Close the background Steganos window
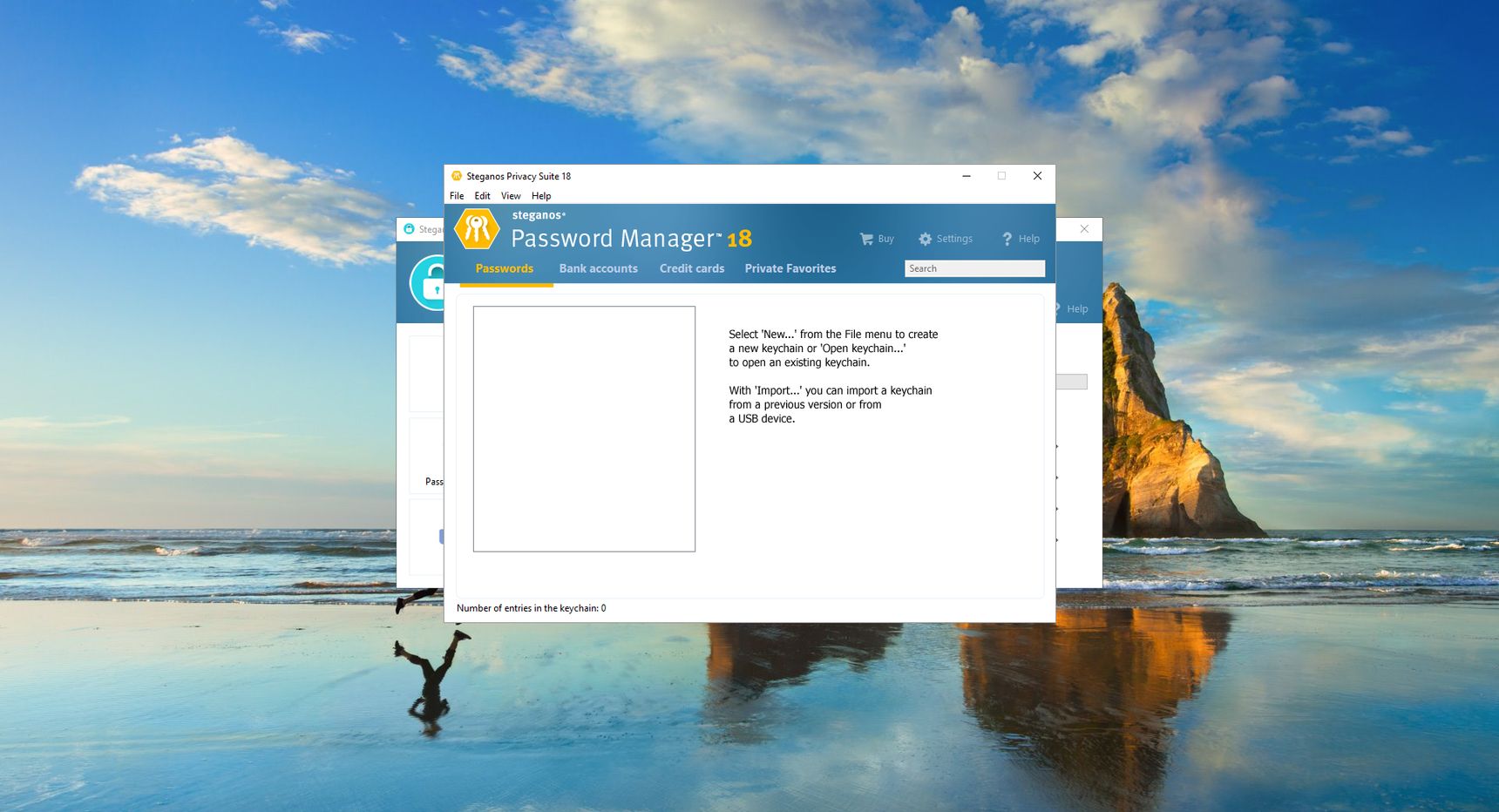 pos(1084,229)
